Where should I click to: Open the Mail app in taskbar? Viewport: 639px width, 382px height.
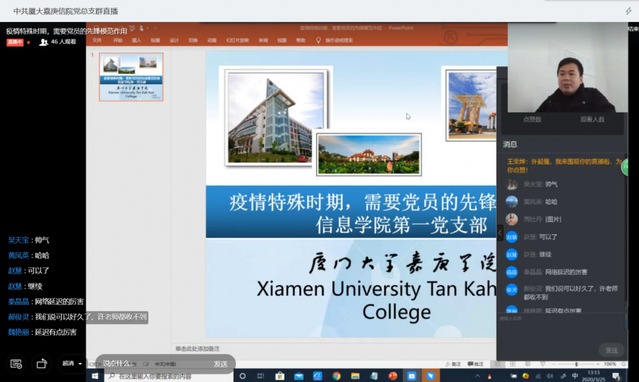point(299,376)
